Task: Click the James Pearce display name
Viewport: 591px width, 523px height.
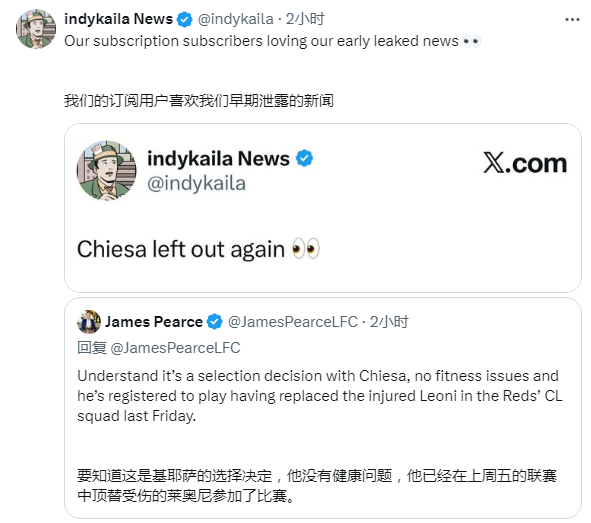Action: pyautogui.click(x=154, y=322)
